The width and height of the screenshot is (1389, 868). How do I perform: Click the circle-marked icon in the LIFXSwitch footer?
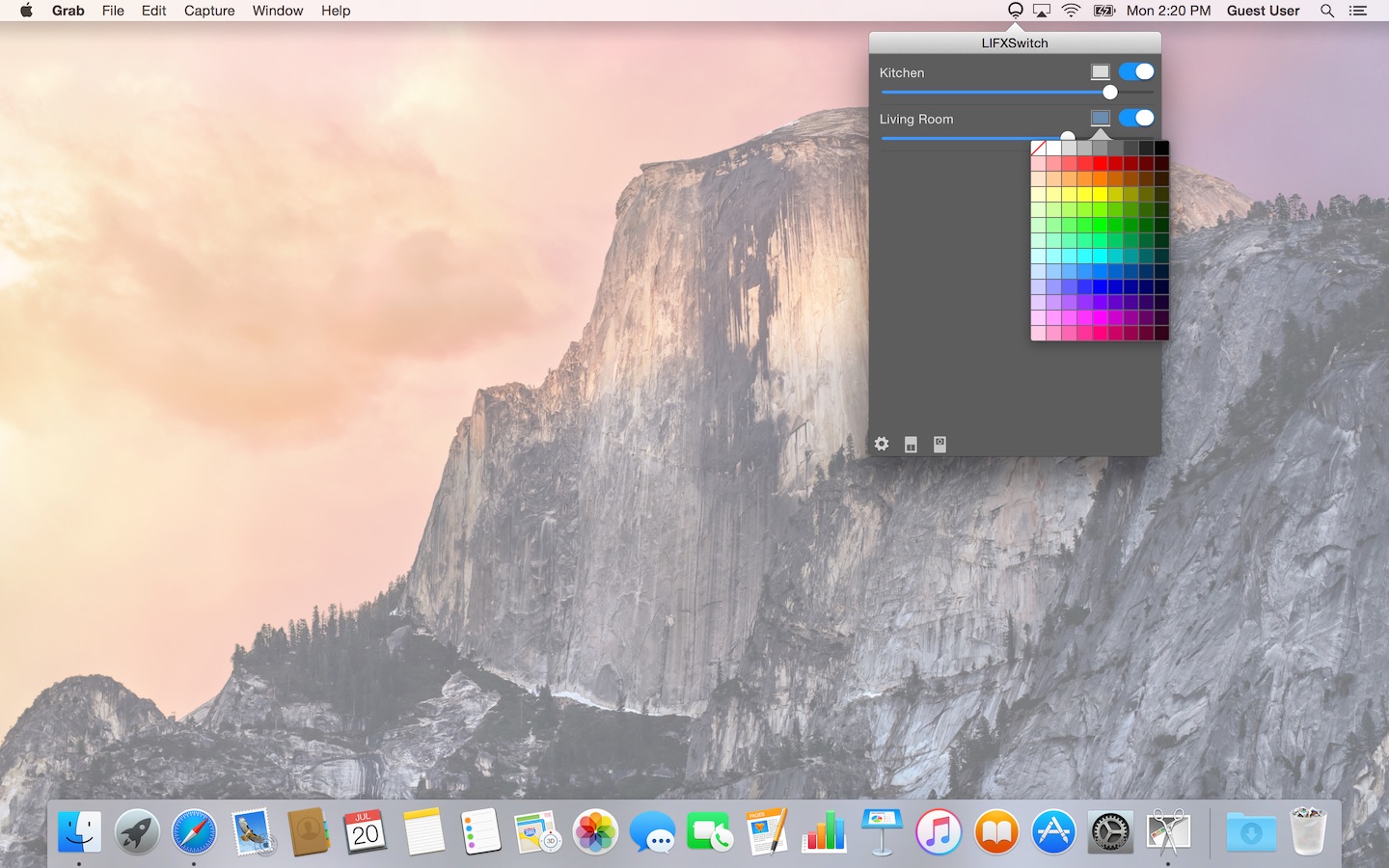point(940,444)
